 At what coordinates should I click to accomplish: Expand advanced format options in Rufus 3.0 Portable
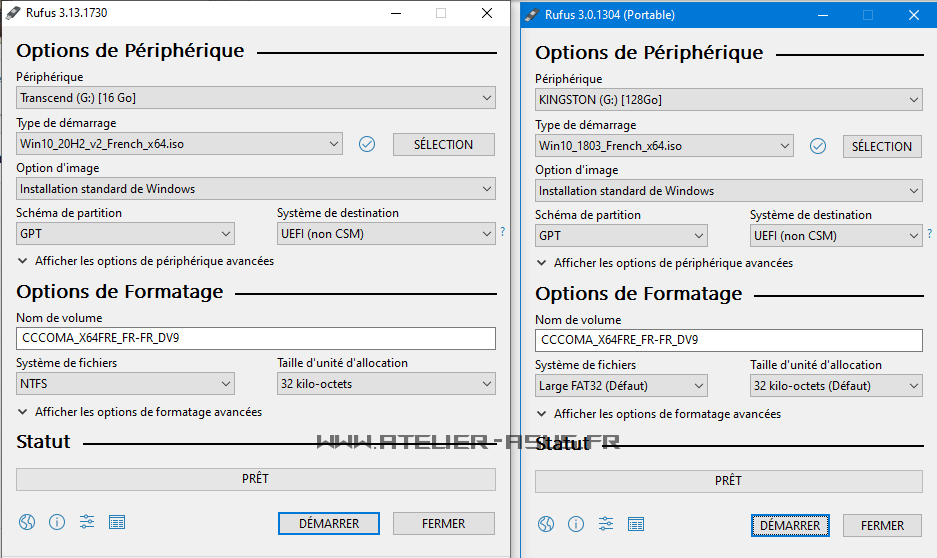pos(658,414)
